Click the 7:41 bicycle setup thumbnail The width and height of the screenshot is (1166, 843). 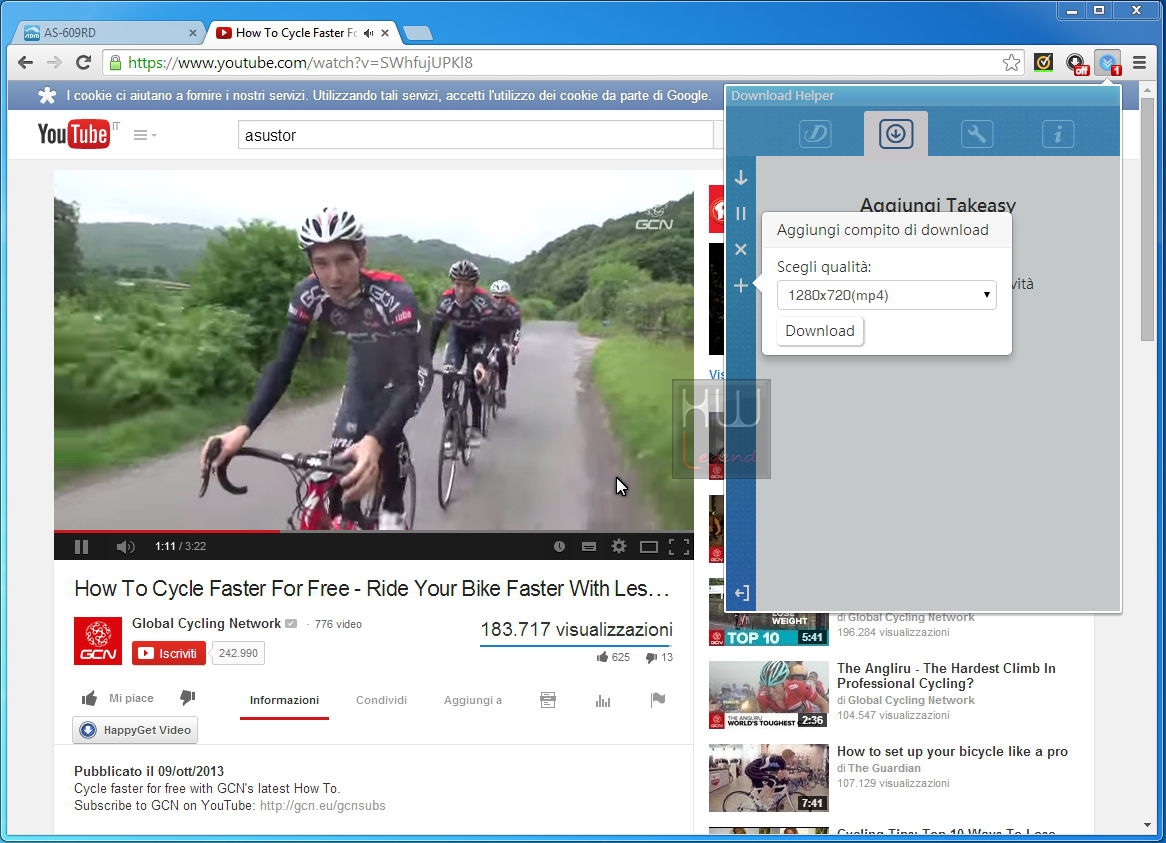(768, 778)
